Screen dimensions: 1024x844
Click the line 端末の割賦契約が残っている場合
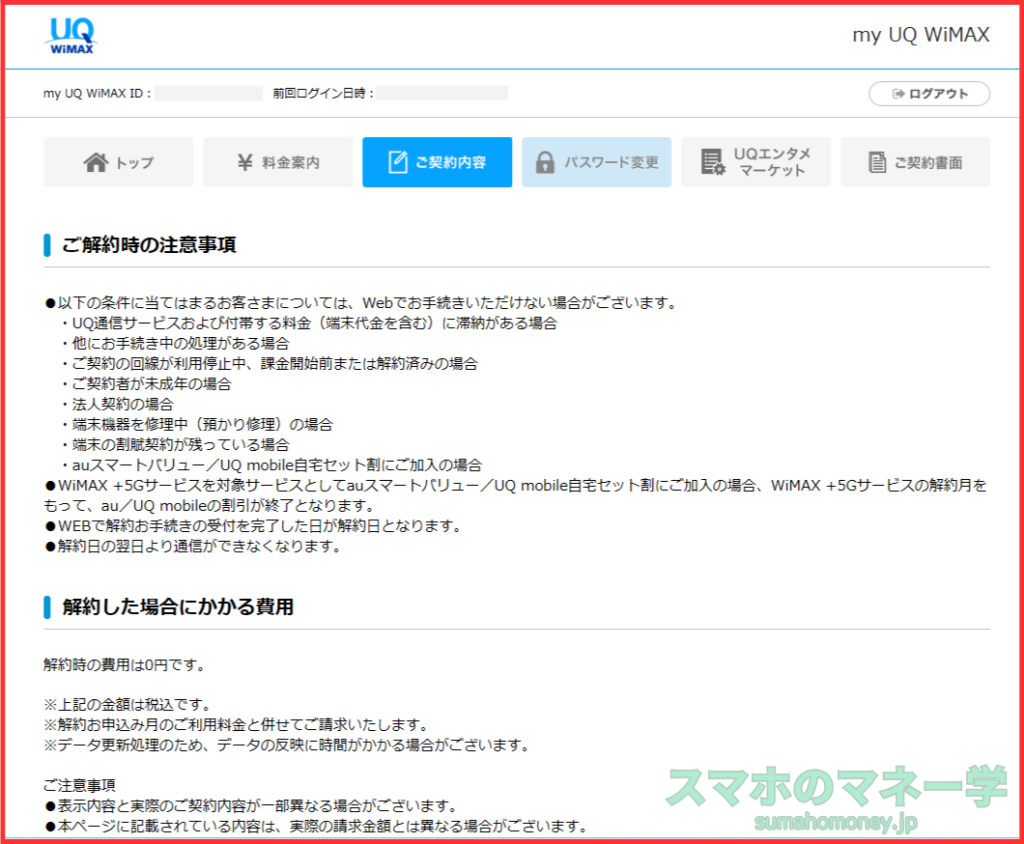[176, 445]
